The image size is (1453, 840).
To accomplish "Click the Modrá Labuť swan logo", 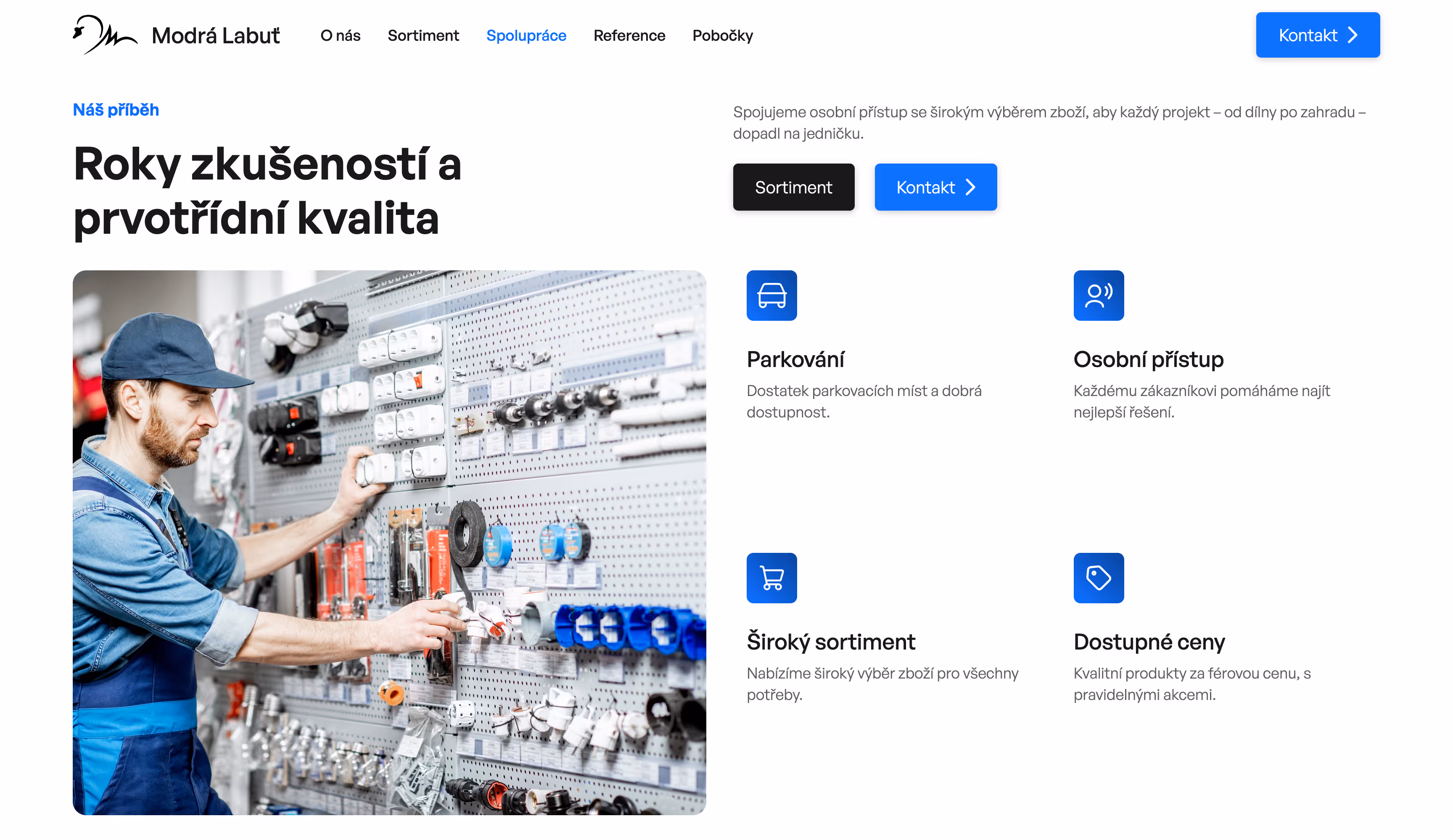I will point(104,34).
